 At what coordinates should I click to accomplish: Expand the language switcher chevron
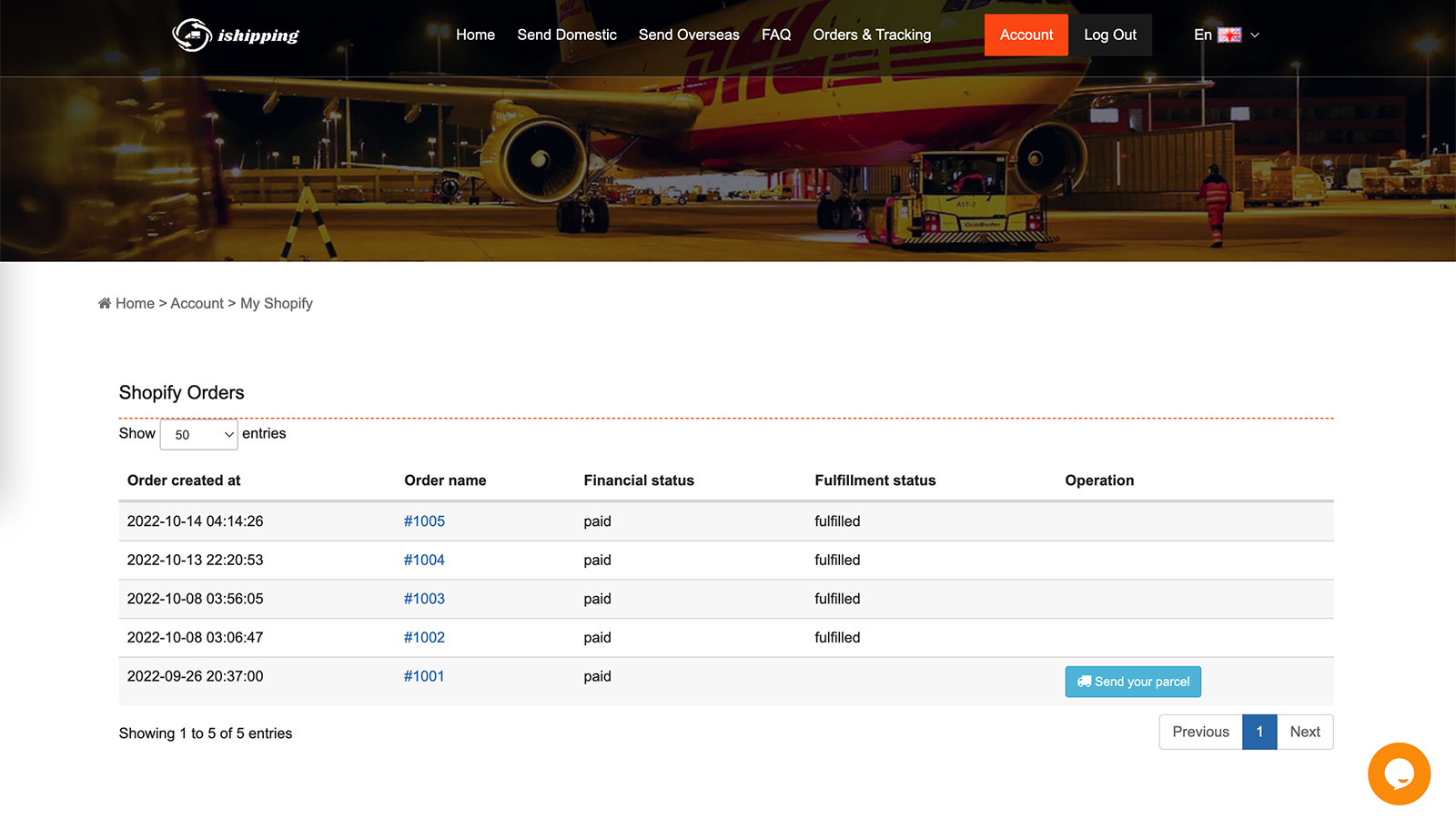(1254, 35)
